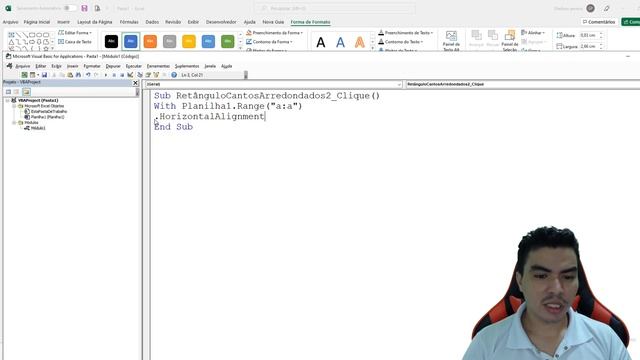Toggle Folders icon in Project panel

pyautogui.click(x=26, y=92)
